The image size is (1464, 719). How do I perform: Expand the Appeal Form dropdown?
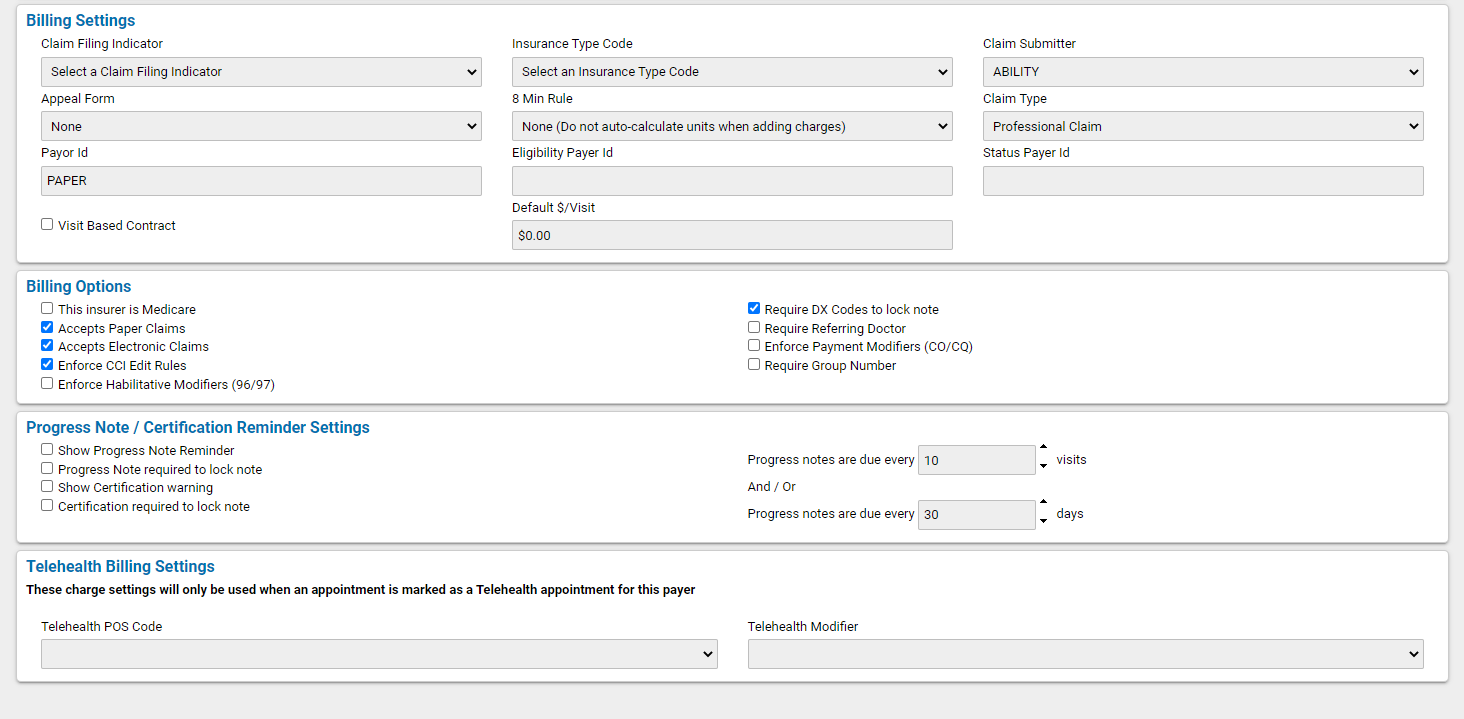[x=260, y=126]
